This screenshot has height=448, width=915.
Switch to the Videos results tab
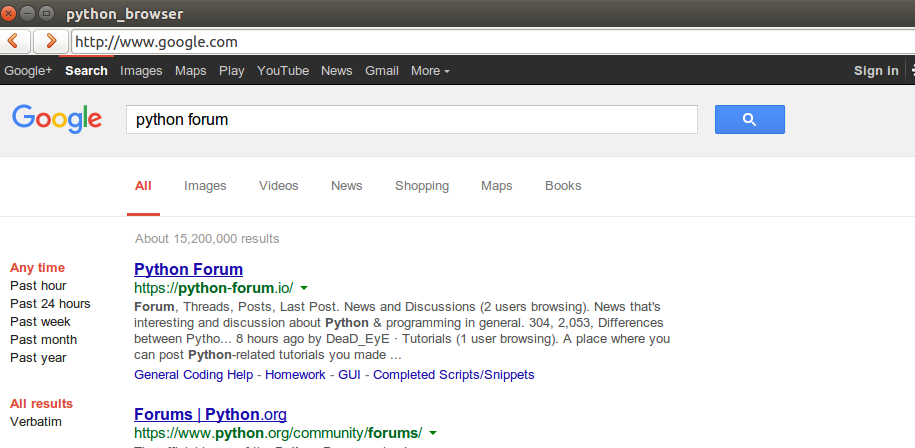point(278,186)
